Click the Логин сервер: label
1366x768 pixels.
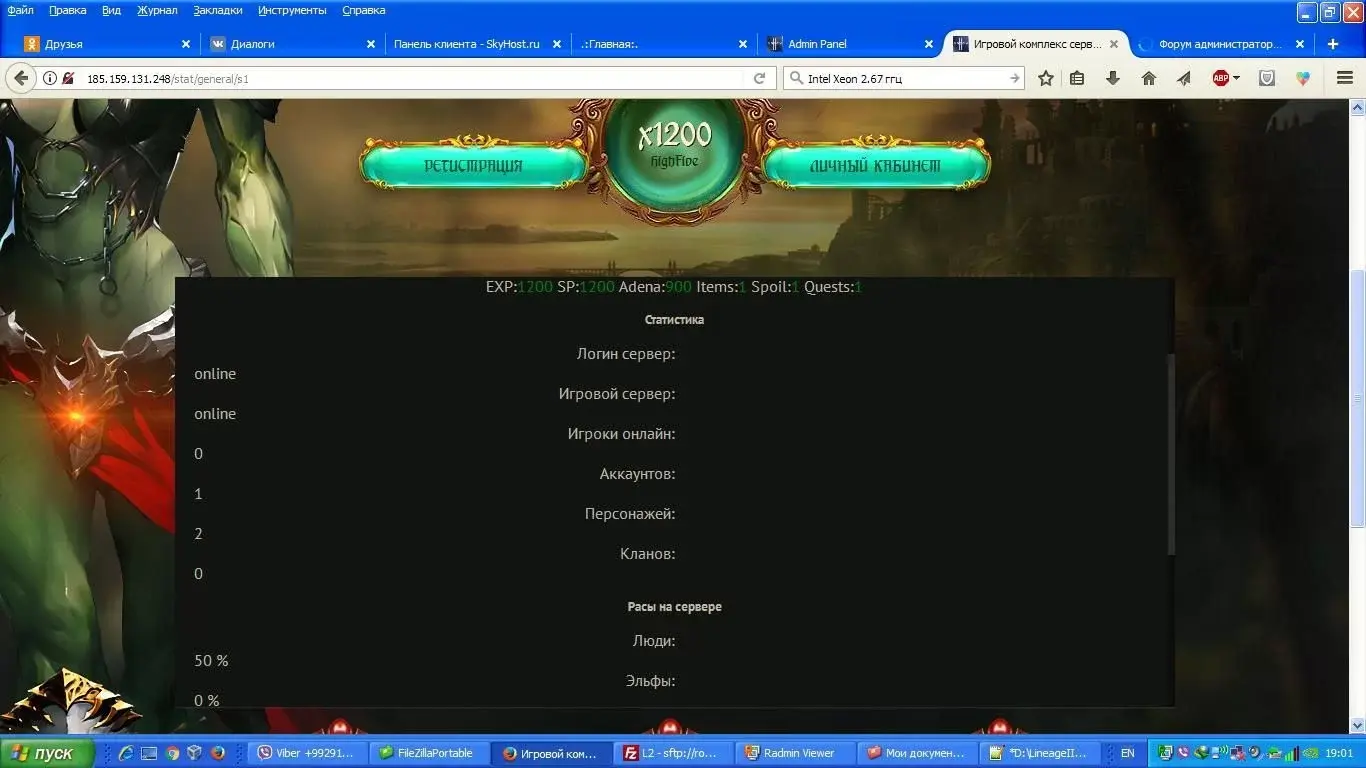626,353
